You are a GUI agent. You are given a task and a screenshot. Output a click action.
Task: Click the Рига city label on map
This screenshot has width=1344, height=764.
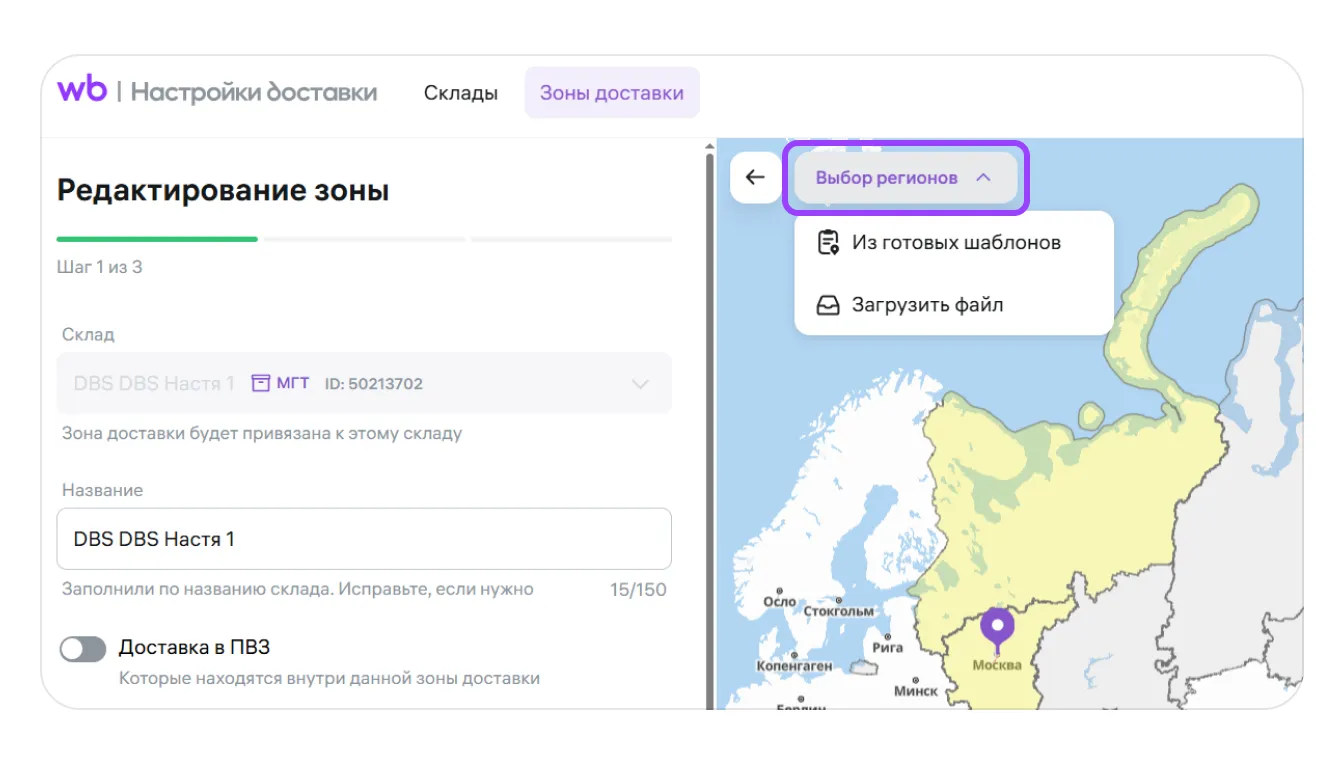[887, 647]
